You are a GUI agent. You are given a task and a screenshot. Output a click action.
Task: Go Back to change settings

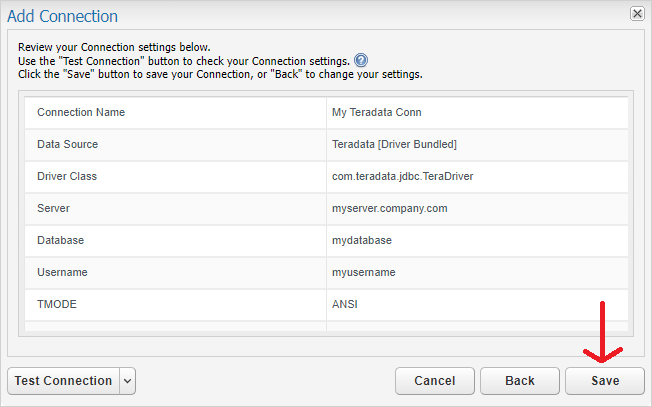(x=520, y=381)
